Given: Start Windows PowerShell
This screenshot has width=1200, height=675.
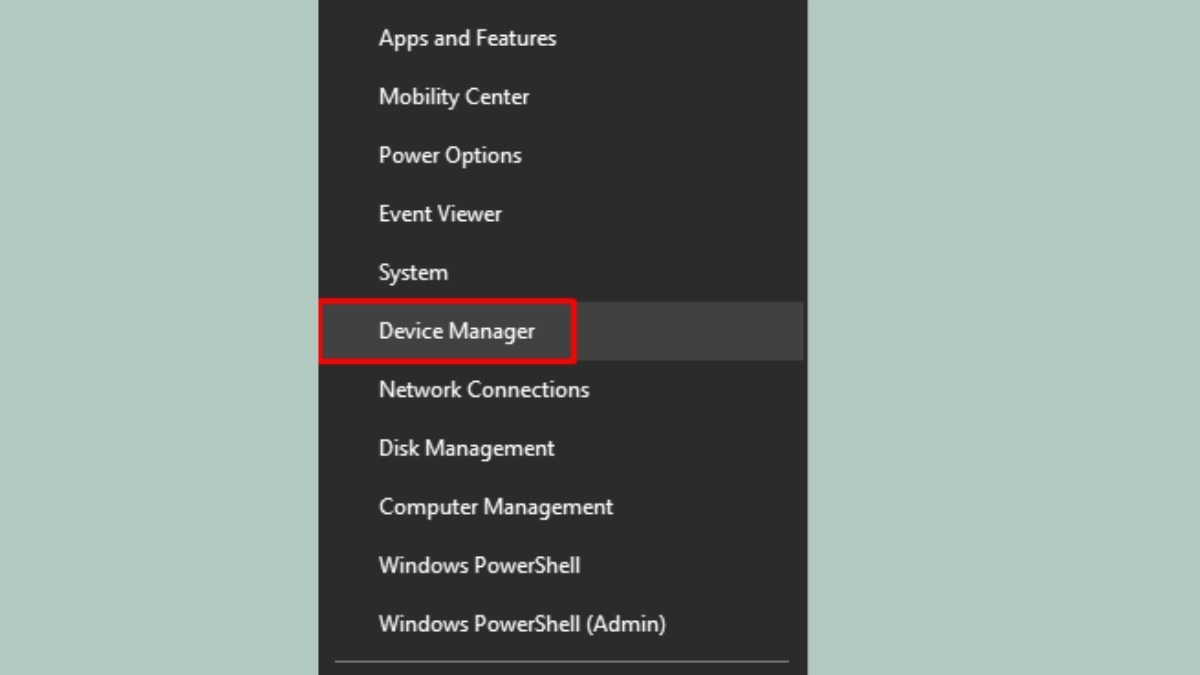Looking at the screenshot, I should (x=562, y=565).
